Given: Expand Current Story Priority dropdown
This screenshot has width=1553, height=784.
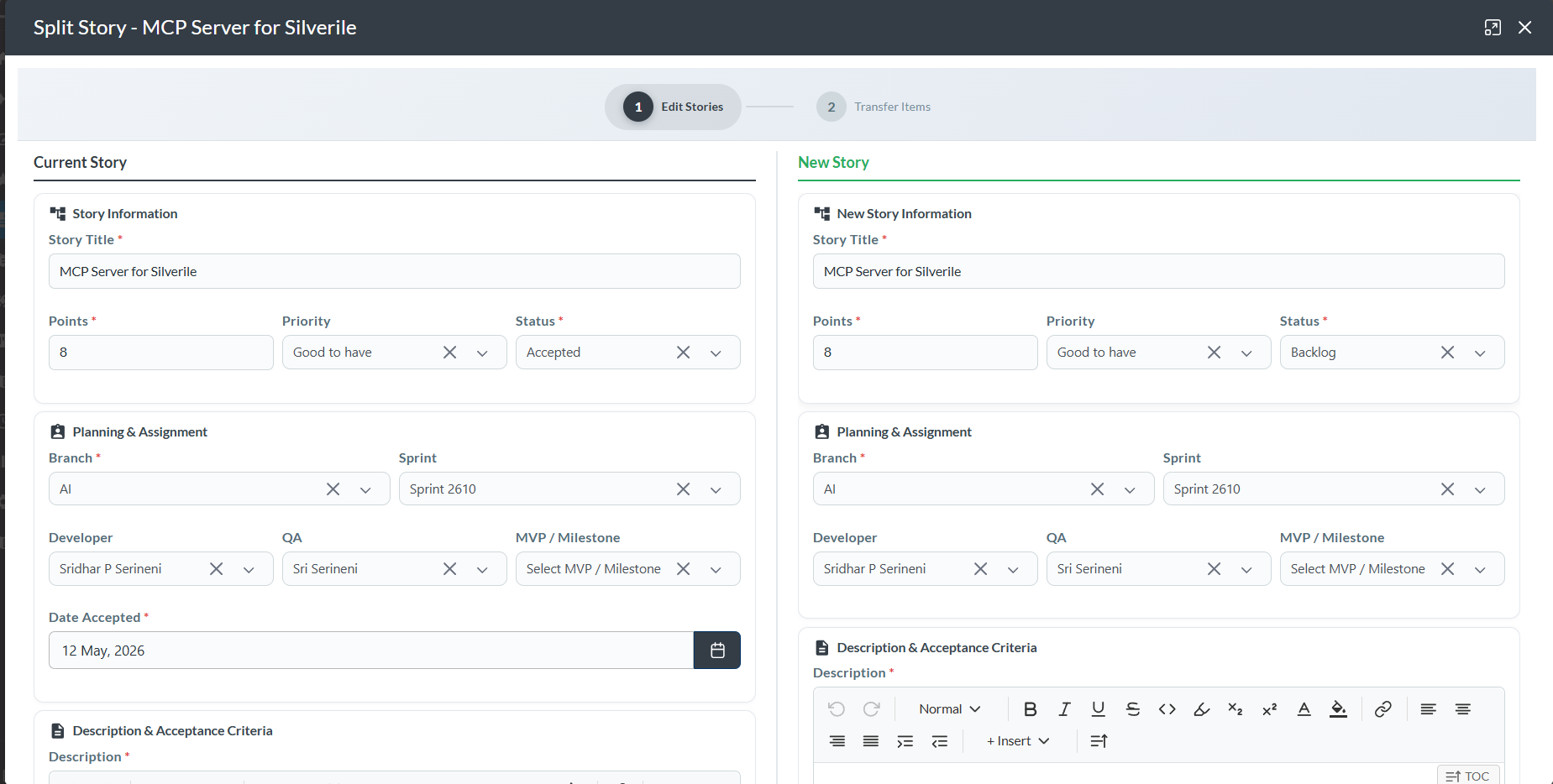Looking at the screenshot, I should click(x=482, y=353).
